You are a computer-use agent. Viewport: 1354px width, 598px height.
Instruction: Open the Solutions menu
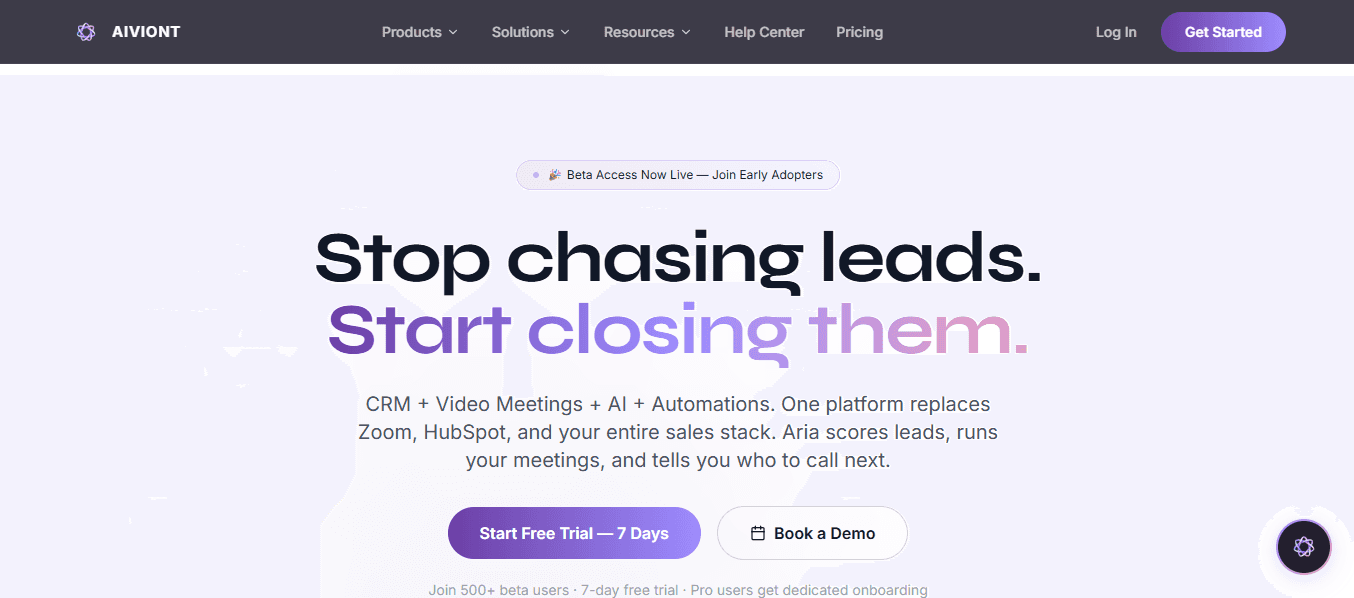[531, 32]
